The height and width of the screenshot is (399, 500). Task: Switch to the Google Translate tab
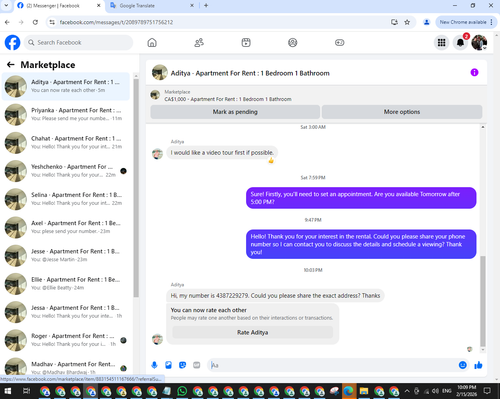pyautogui.click(x=152, y=6)
